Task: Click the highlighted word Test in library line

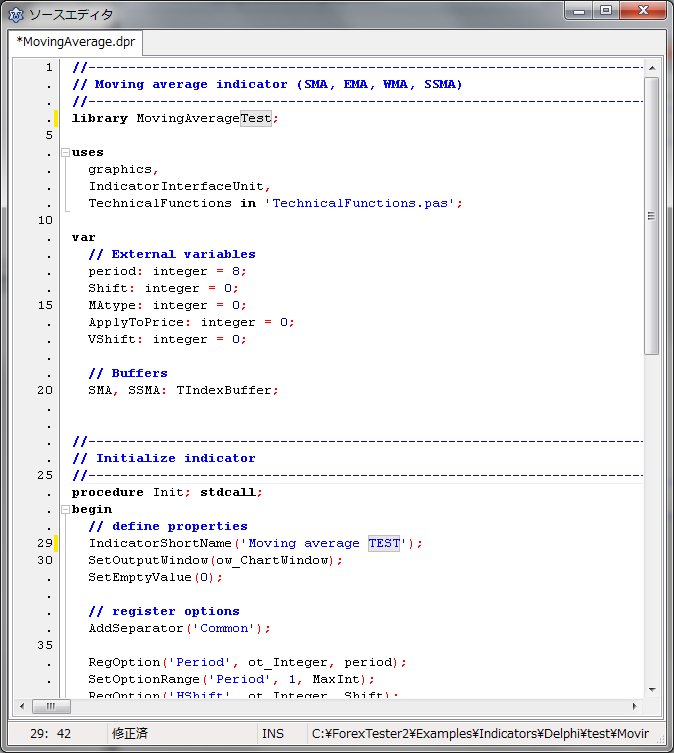Action: click(x=256, y=118)
